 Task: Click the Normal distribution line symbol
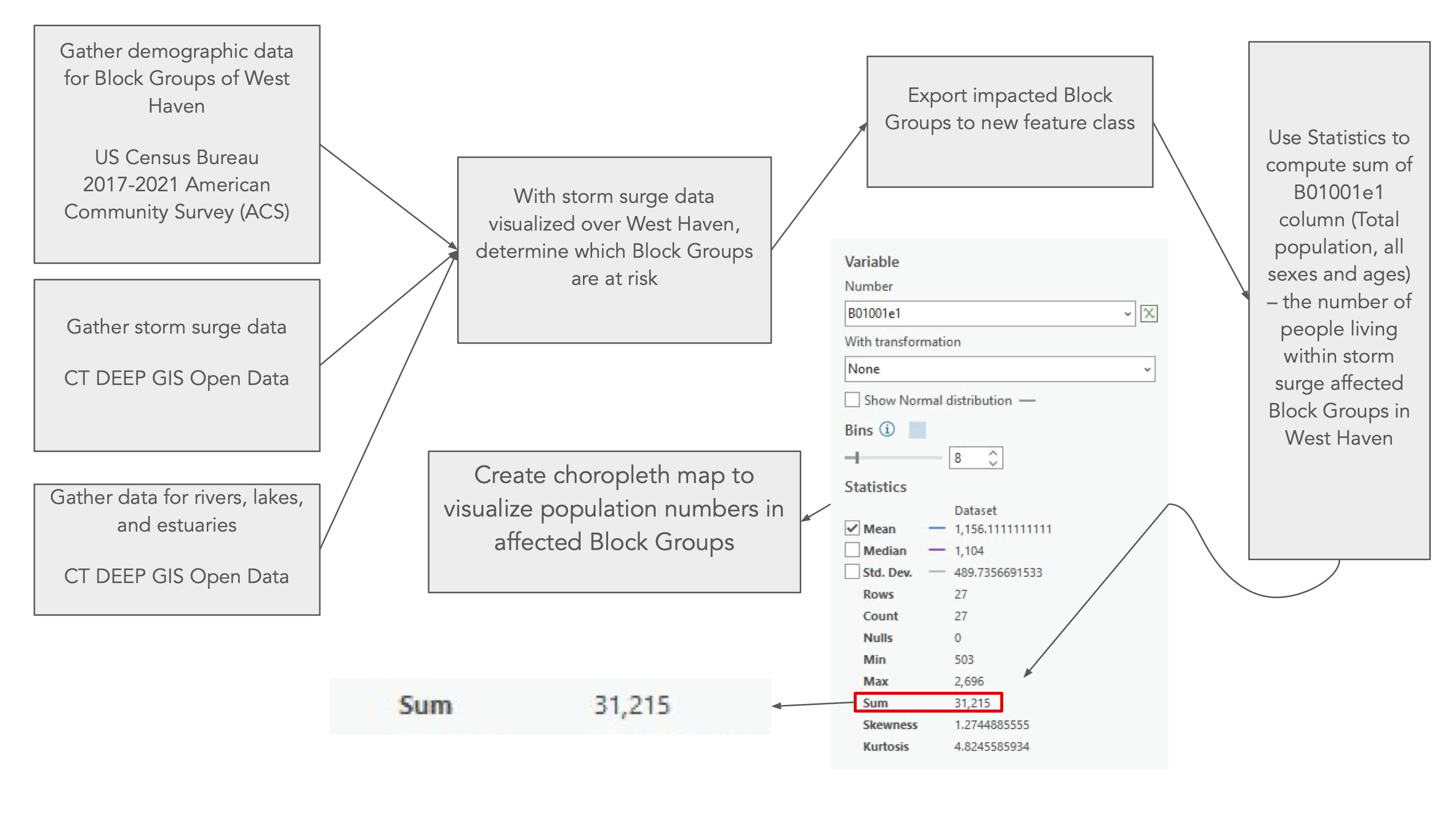tap(1027, 401)
